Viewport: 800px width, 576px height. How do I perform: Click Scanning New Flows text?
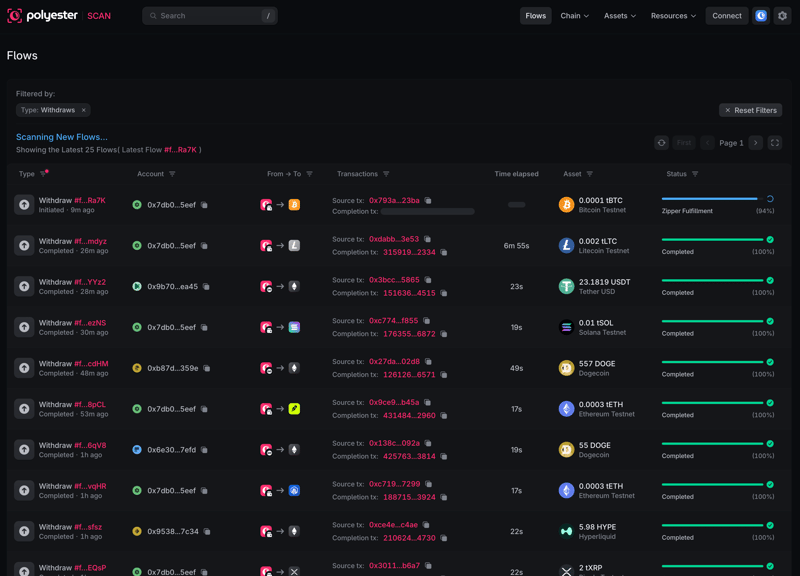point(62,137)
